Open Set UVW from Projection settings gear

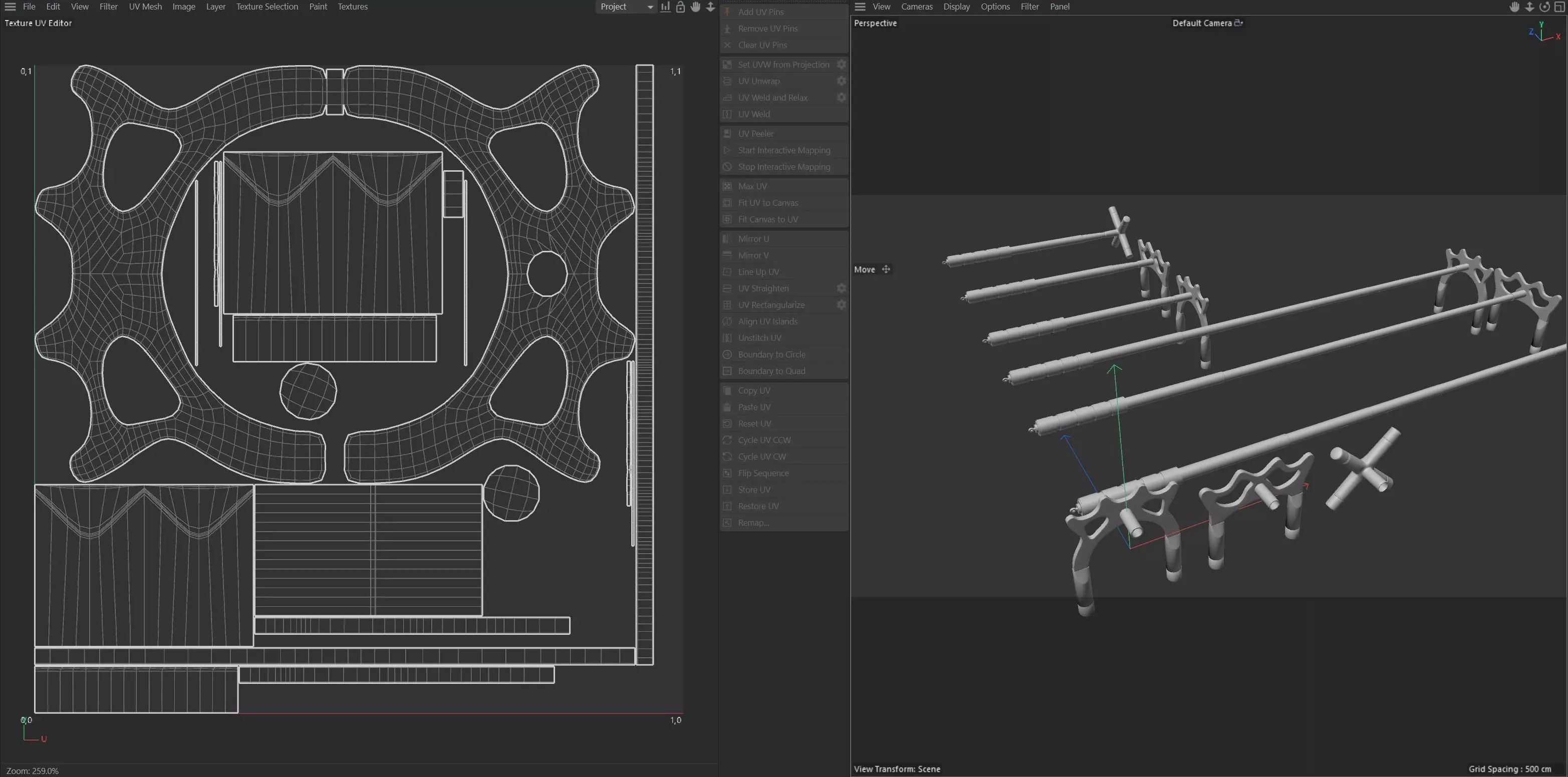coord(841,65)
